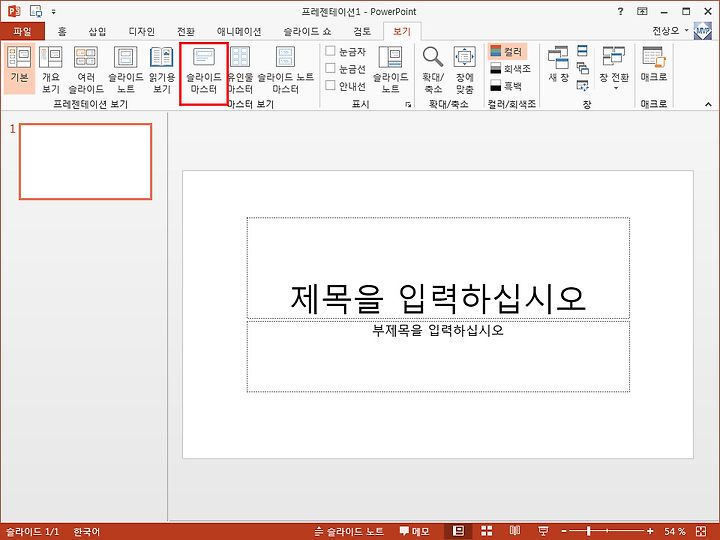Click the PowerPoint application icon in title bar
Screen dimensions: 720x540
tap(14, 11)
